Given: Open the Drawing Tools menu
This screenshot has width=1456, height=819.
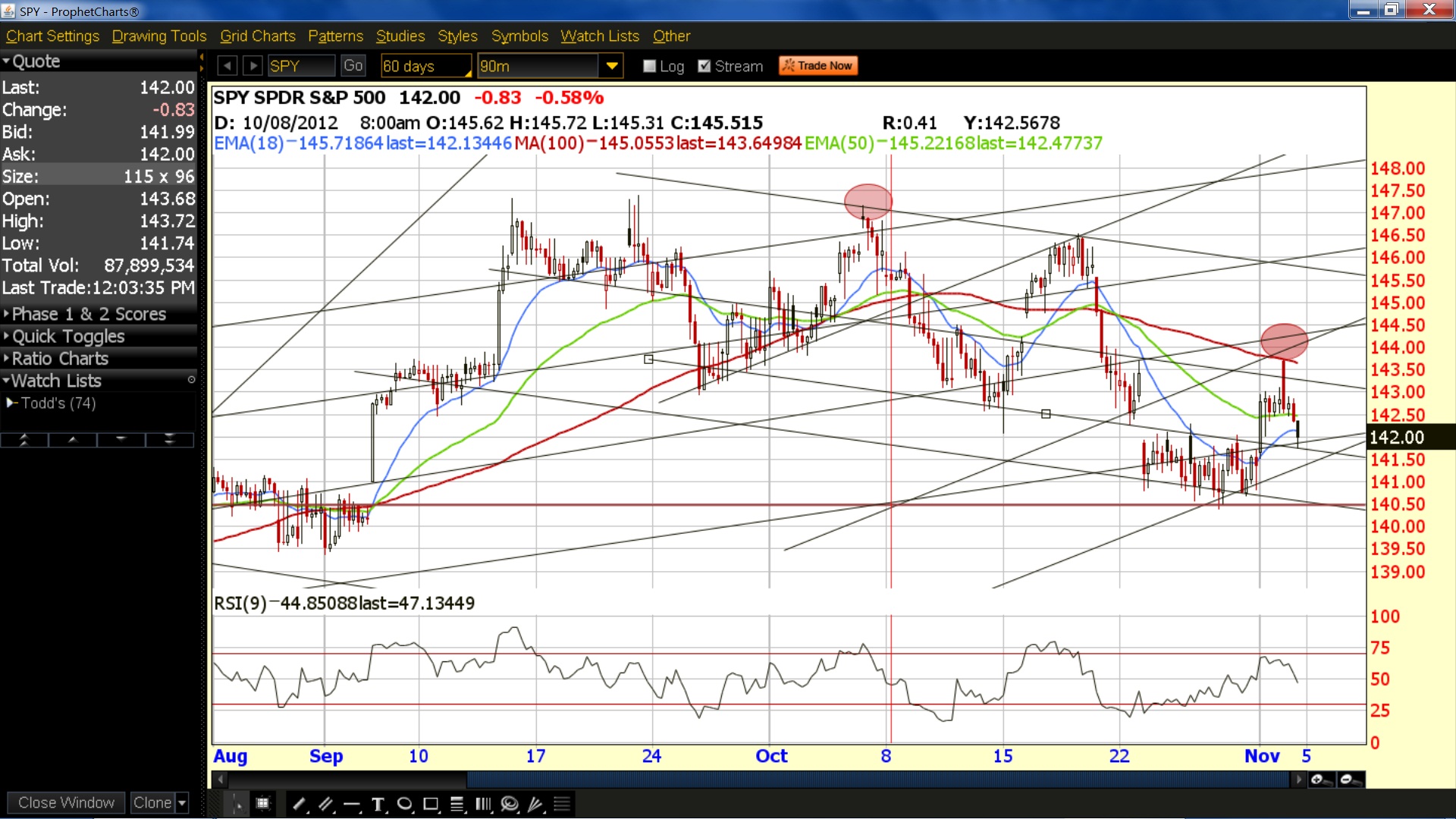Looking at the screenshot, I should click(x=159, y=36).
